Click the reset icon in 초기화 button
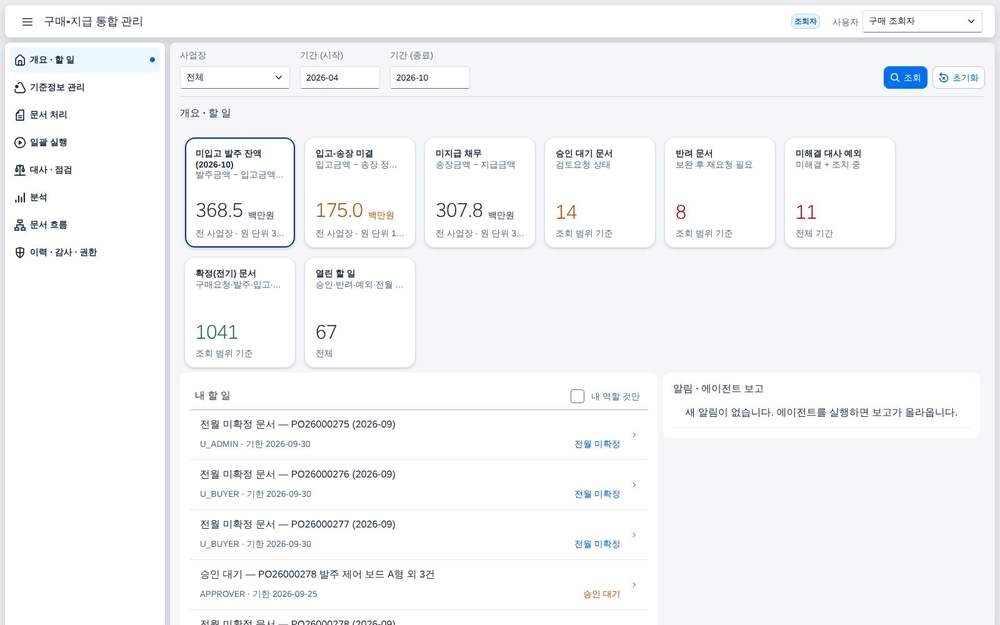Viewport: 1000px width, 625px height. [x=943, y=78]
